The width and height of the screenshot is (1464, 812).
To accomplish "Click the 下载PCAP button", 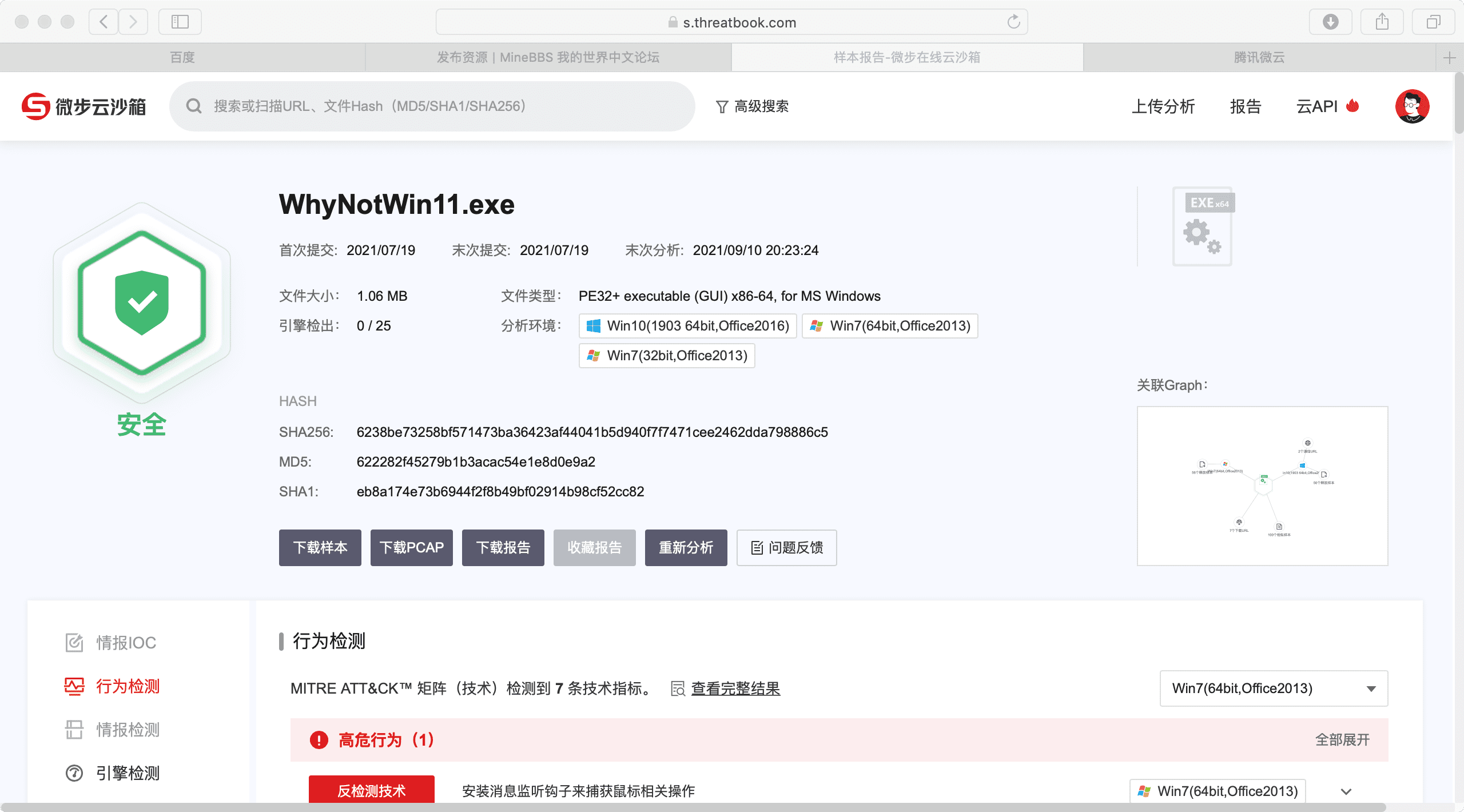I will point(412,548).
